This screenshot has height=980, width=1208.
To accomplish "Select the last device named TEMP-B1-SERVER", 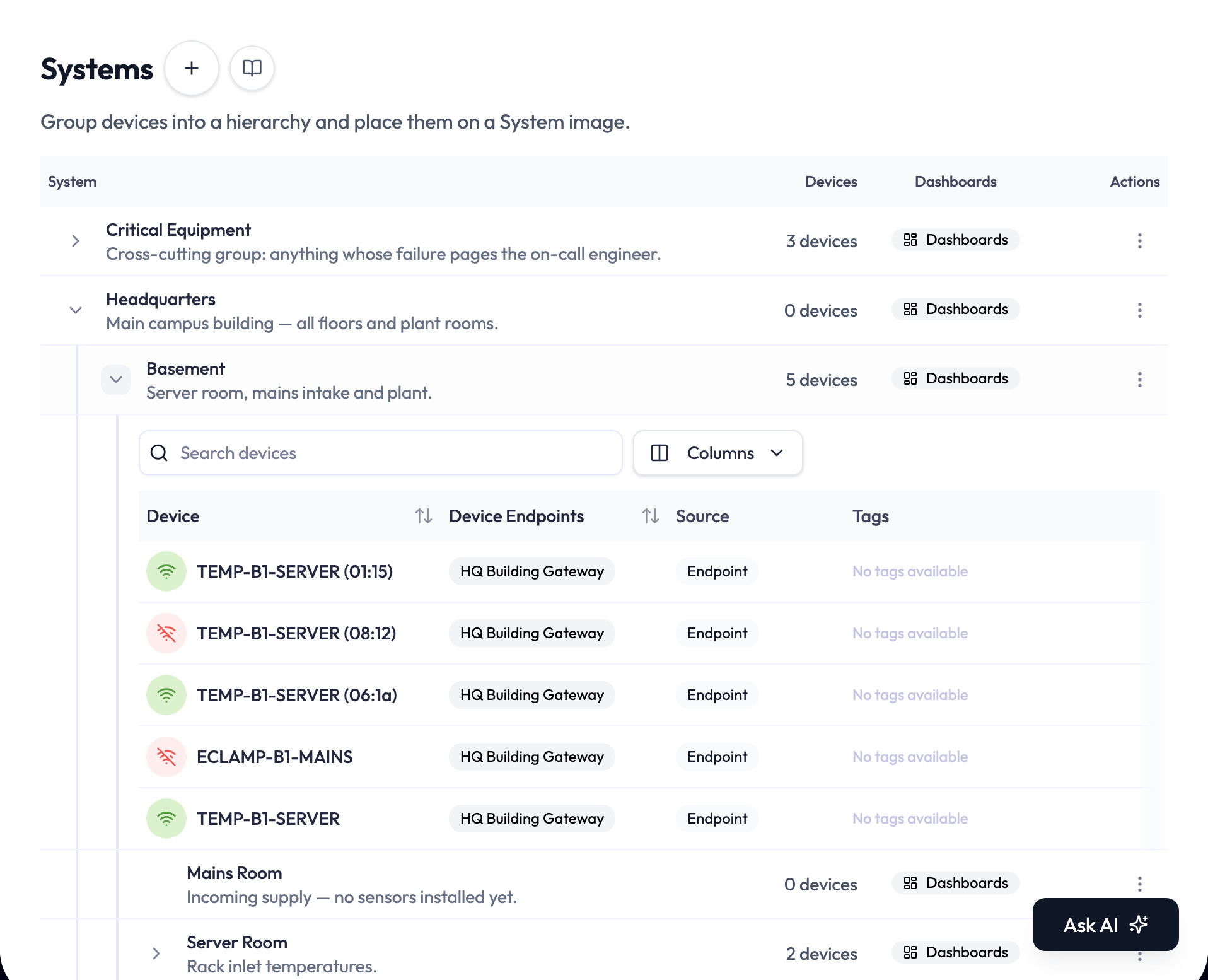I will 268,819.
